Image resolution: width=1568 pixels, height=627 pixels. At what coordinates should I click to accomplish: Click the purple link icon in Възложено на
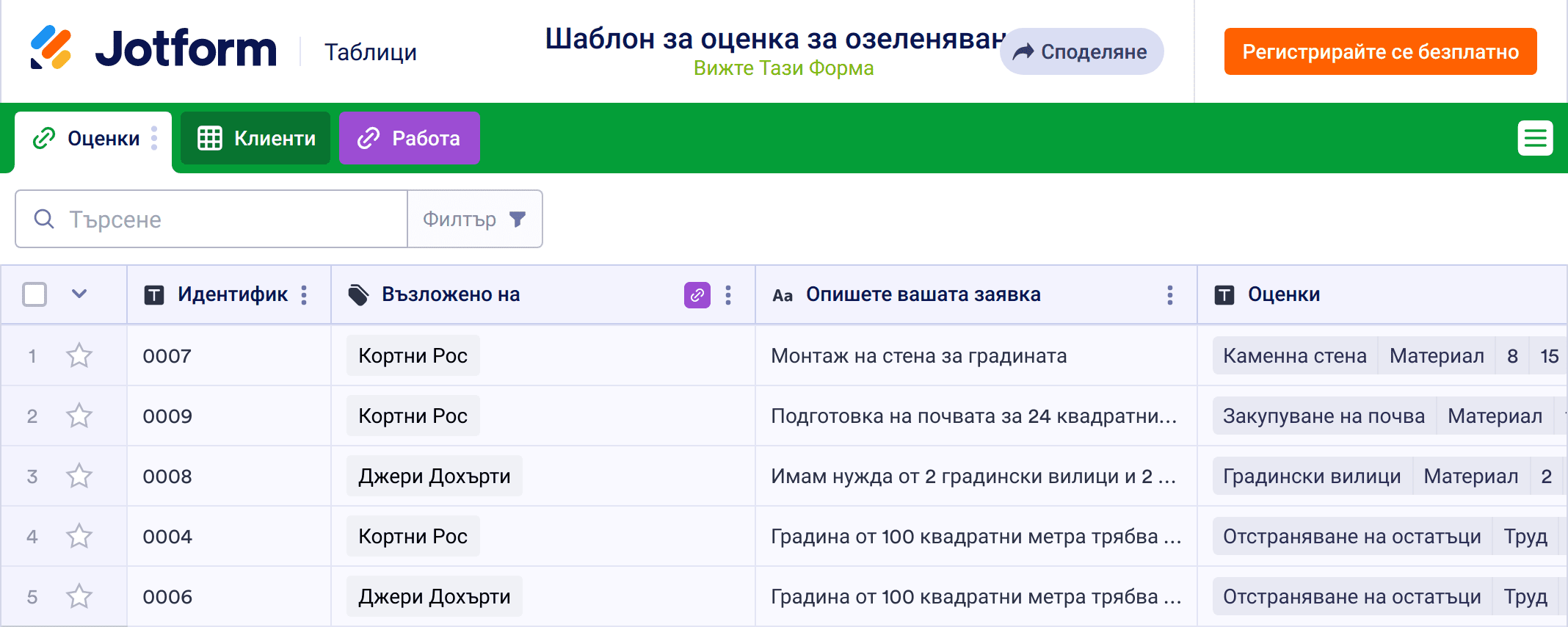pyautogui.click(x=697, y=295)
